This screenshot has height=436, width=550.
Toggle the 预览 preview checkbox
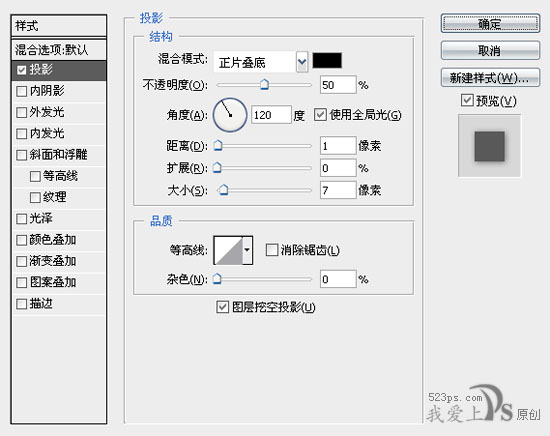click(x=467, y=100)
